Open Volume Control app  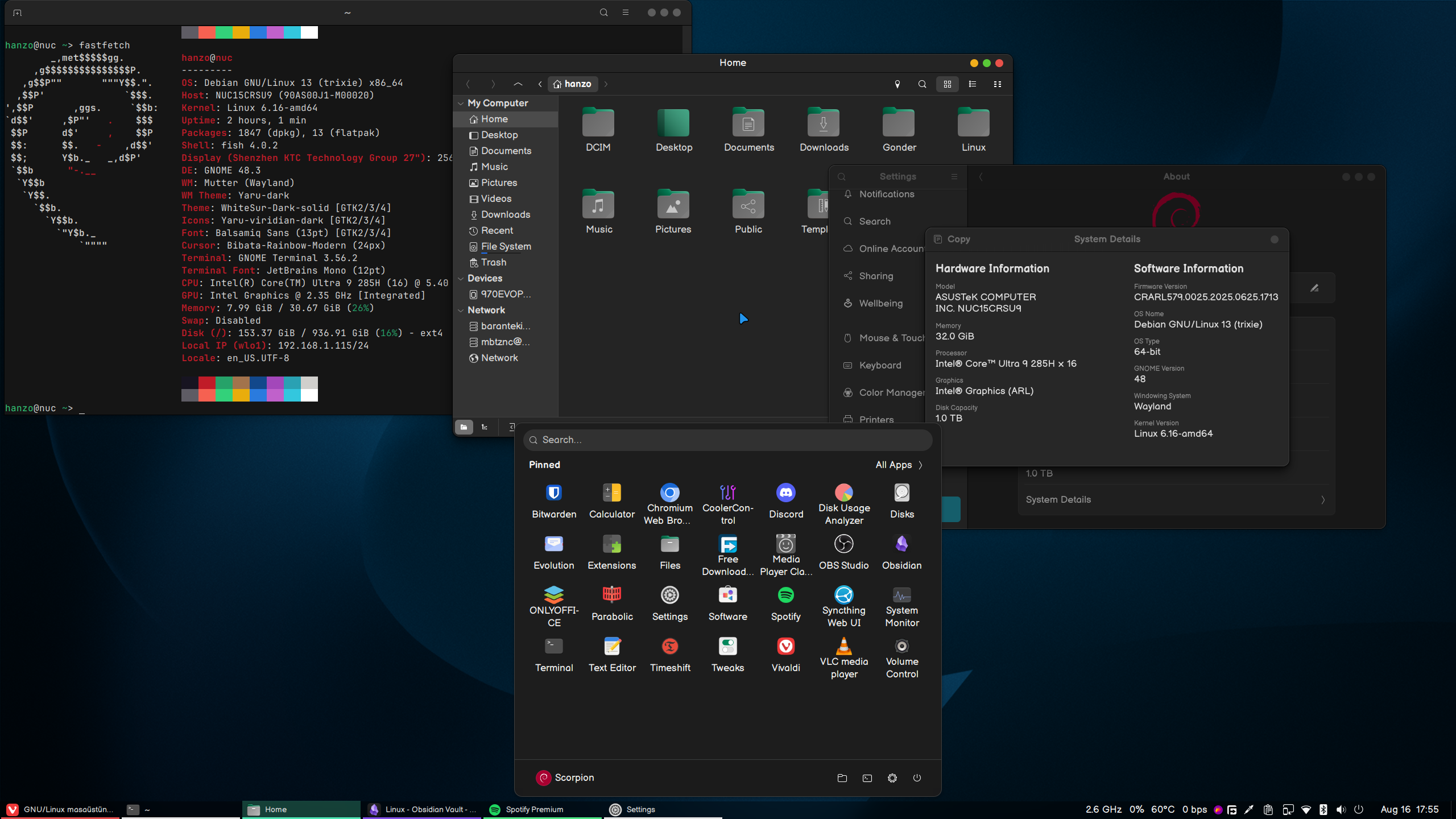click(x=902, y=657)
